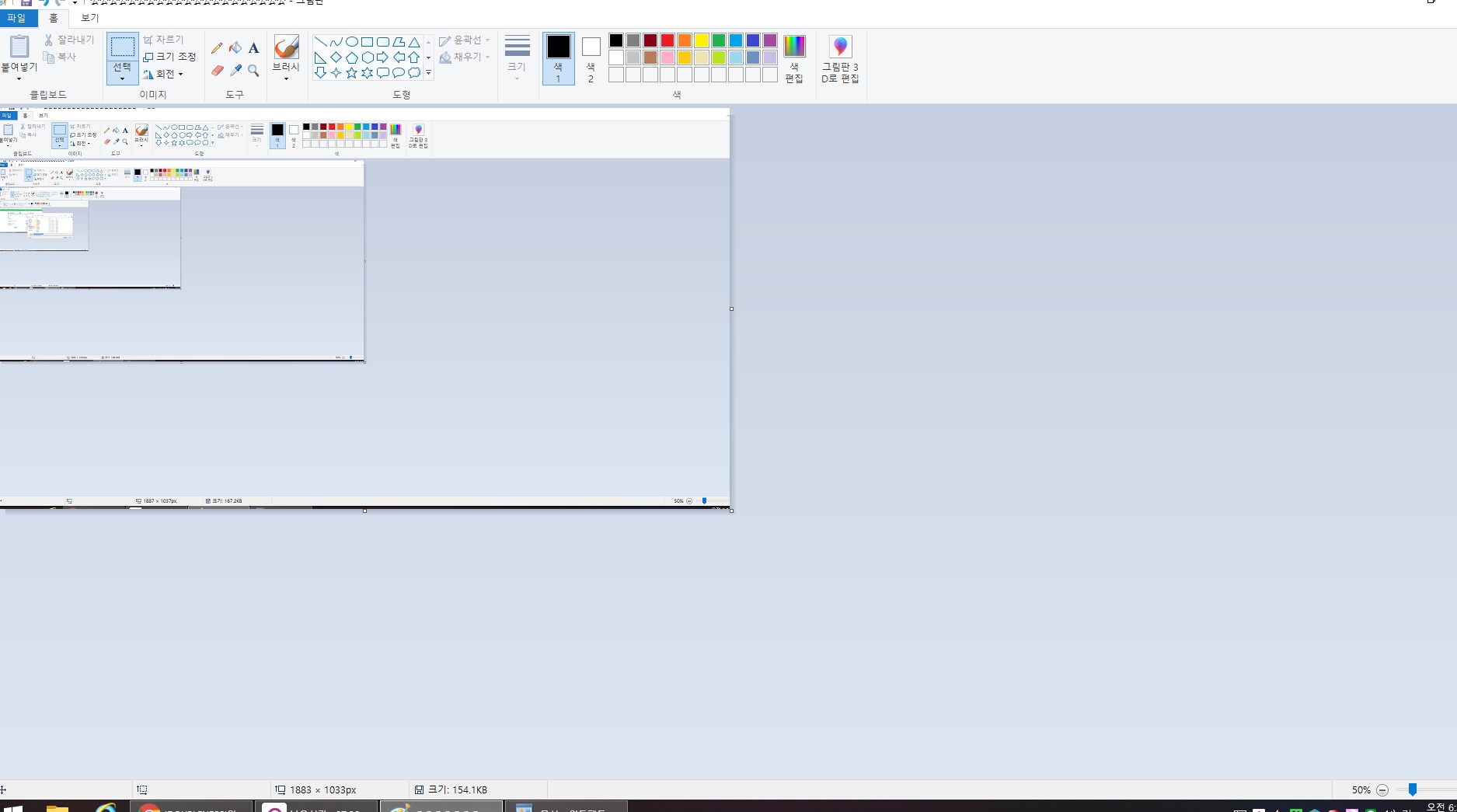The image size is (1457, 812).
Task: Open the 붙여넣기 paste dropdown arrow
Action: (x=19, y=78)
